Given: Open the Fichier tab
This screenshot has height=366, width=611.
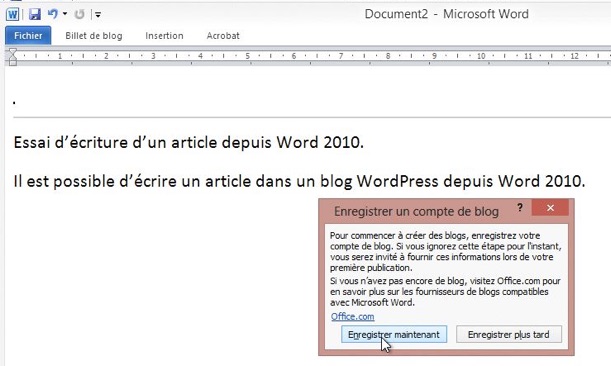Looking at the screenshot, I should pyautogui.click(x=28, y=35).
